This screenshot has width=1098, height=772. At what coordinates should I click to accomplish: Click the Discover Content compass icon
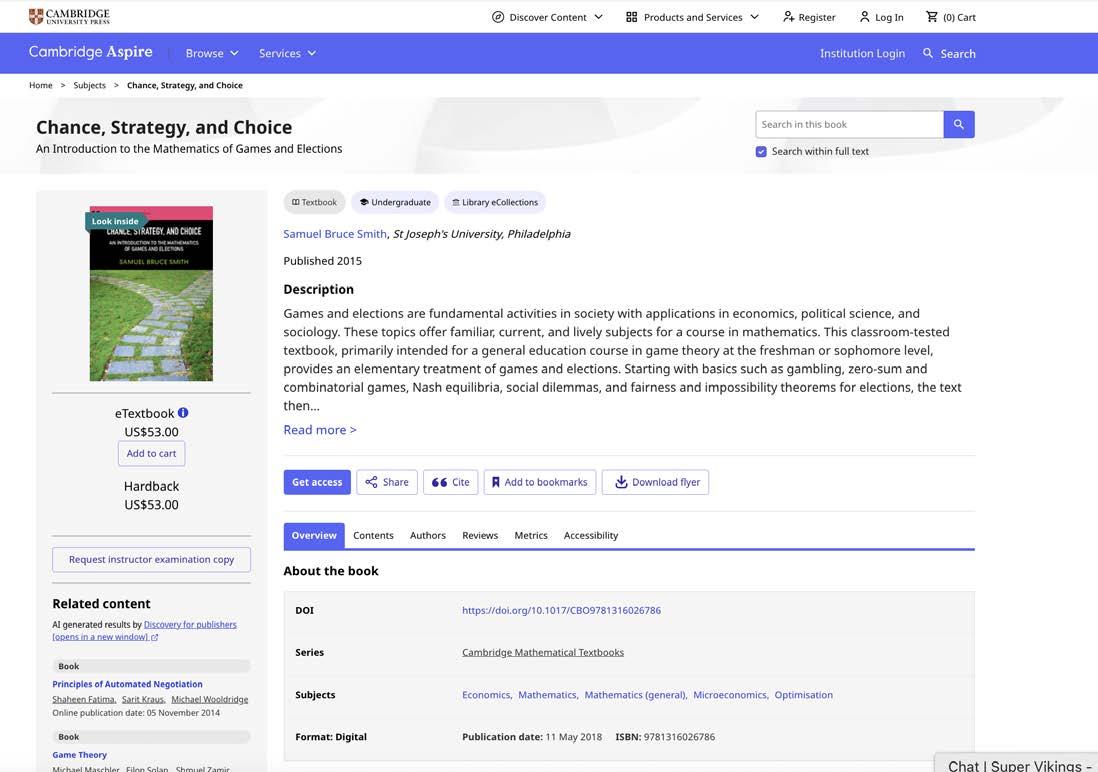498,17
